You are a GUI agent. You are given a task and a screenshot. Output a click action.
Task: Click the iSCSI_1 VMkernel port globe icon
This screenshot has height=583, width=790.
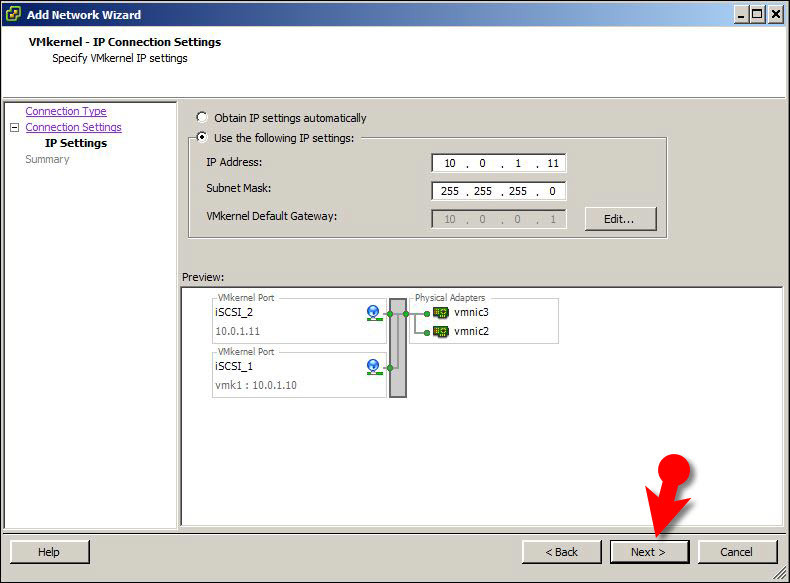coord(373,367)
